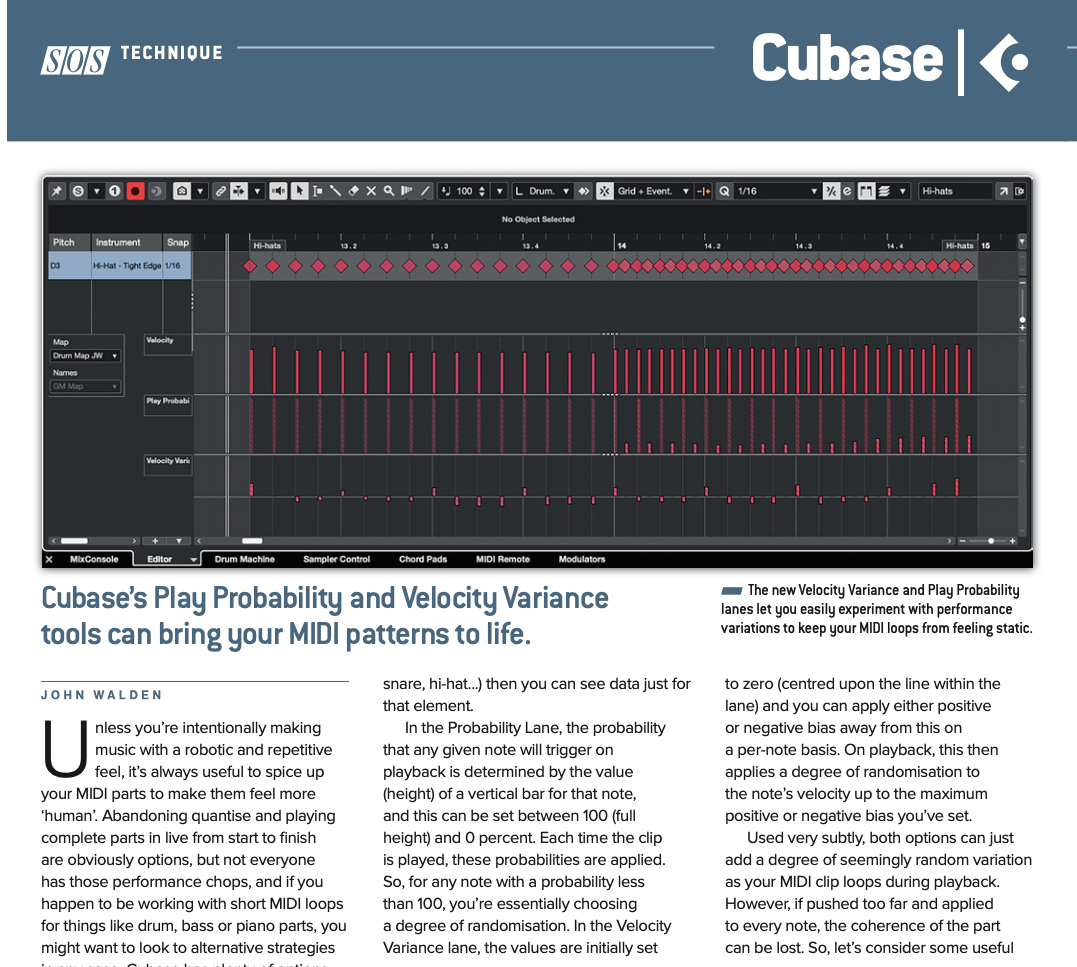Click the toolbar icon right of diagonal arrow

[1019, 191]
